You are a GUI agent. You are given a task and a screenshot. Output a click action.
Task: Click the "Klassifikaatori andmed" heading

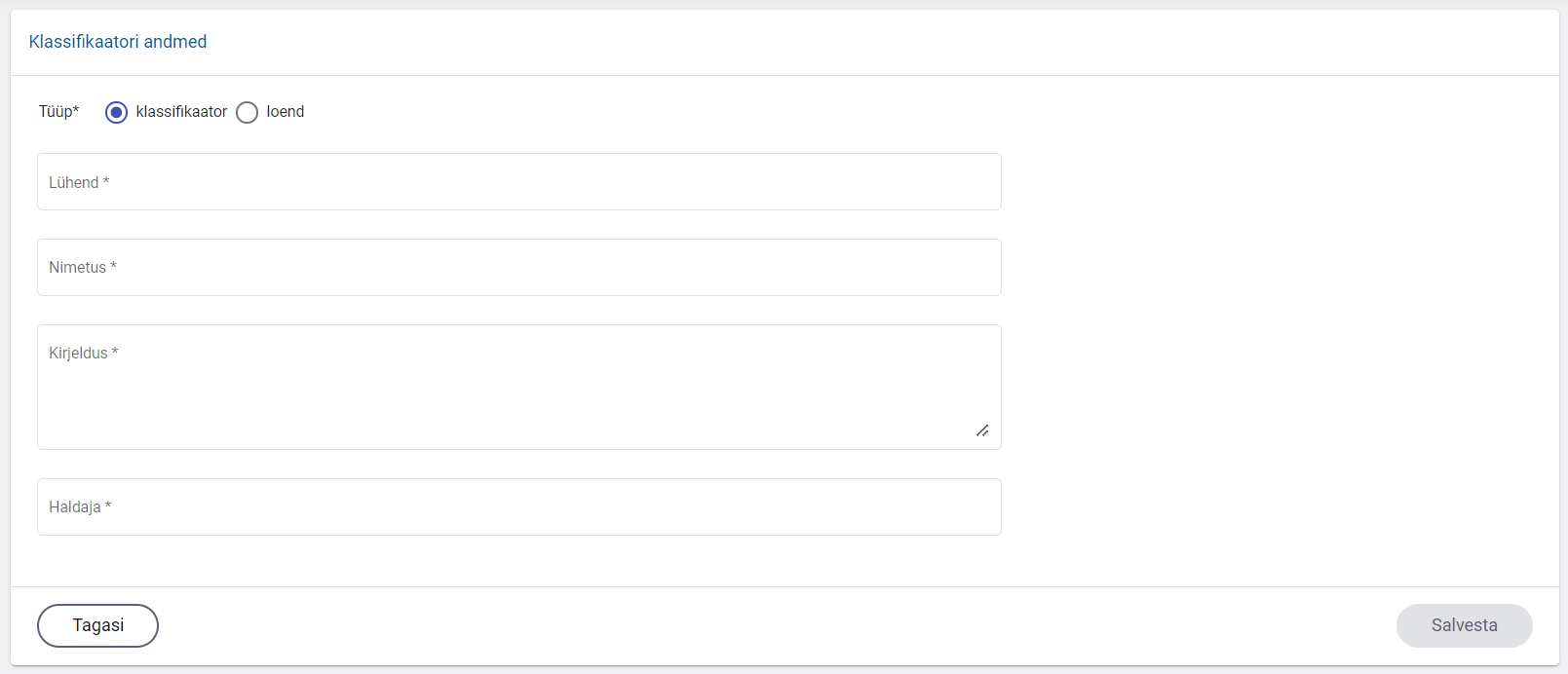tap(118, 42)
